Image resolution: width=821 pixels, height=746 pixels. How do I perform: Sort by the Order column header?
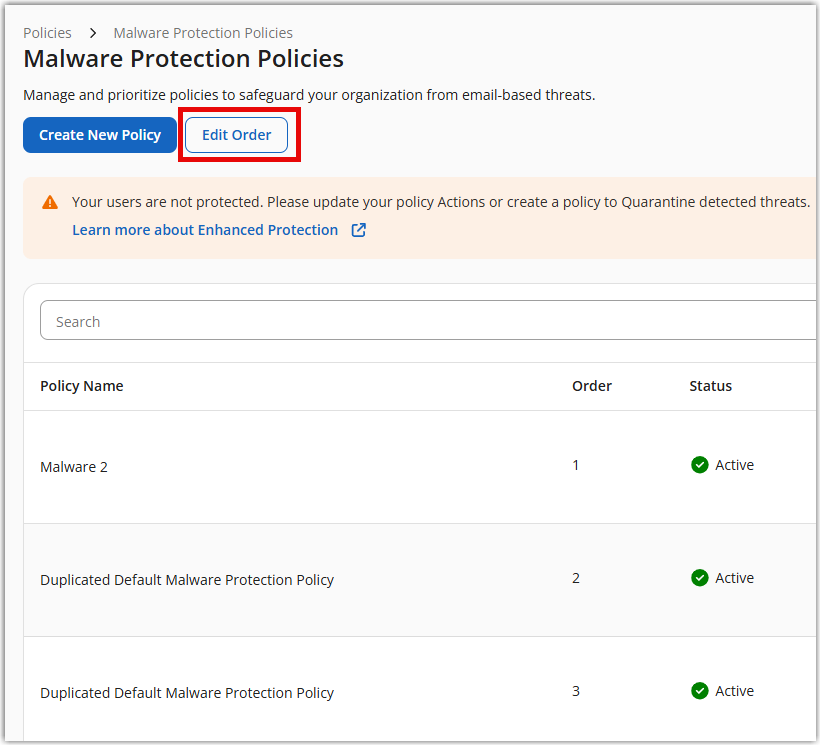[x=591, y=386]
